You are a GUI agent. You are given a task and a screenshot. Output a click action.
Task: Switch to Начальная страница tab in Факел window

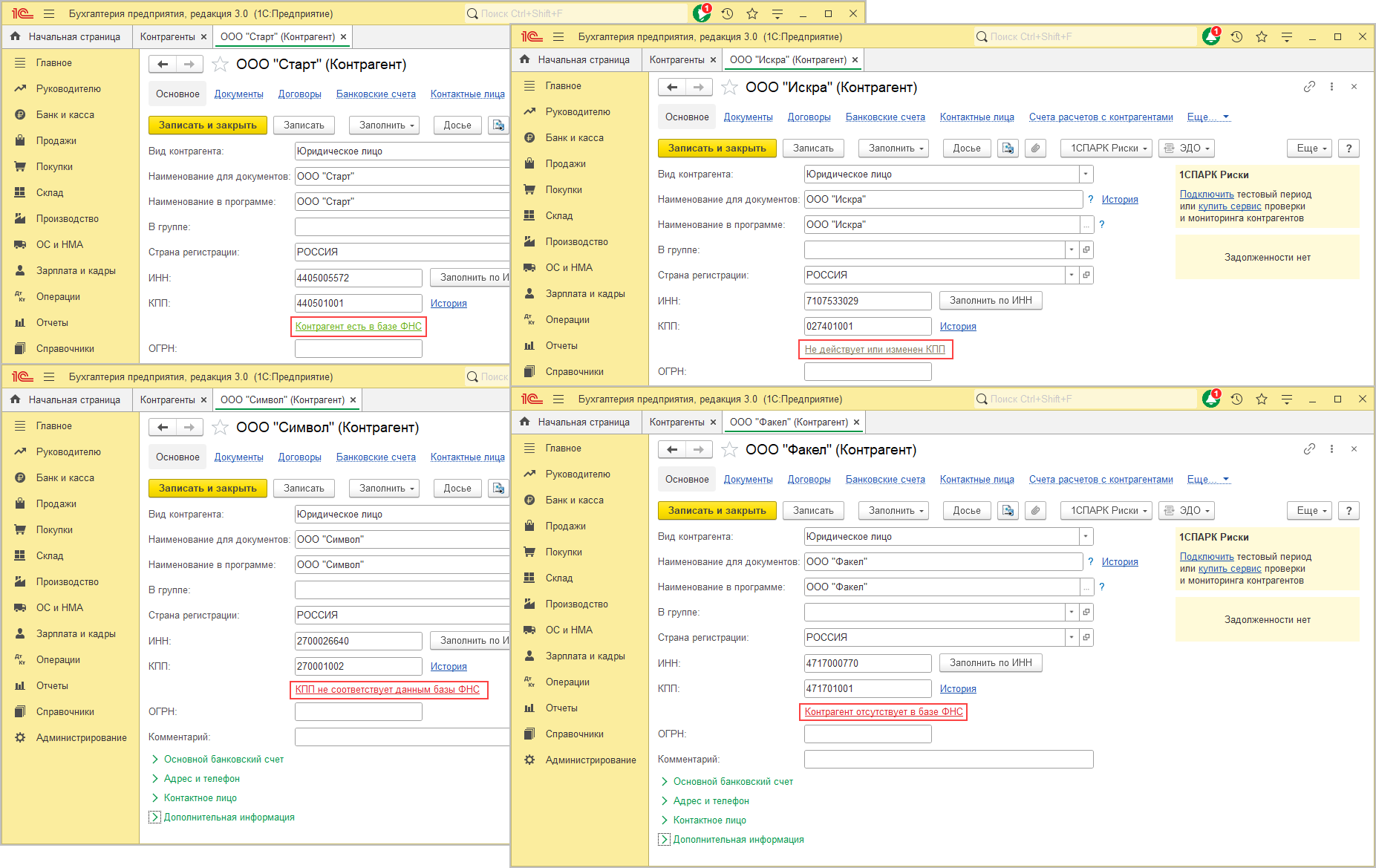583,422
